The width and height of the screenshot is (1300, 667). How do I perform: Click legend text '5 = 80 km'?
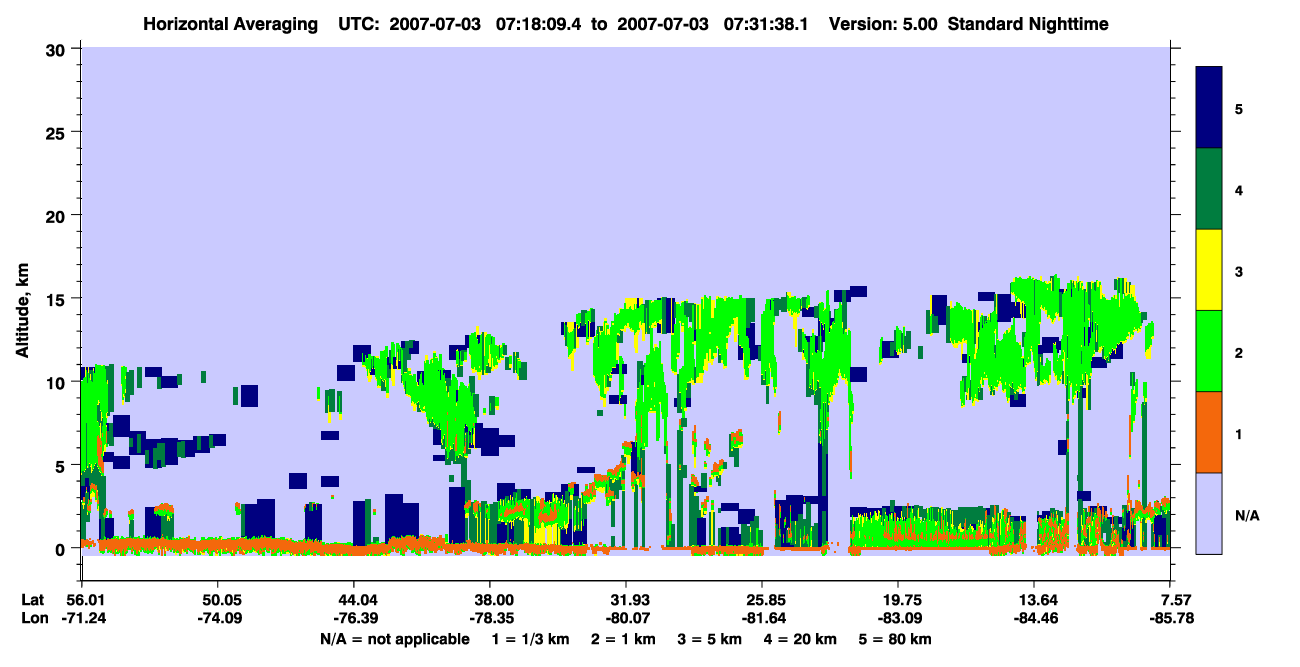coord(897,638)
